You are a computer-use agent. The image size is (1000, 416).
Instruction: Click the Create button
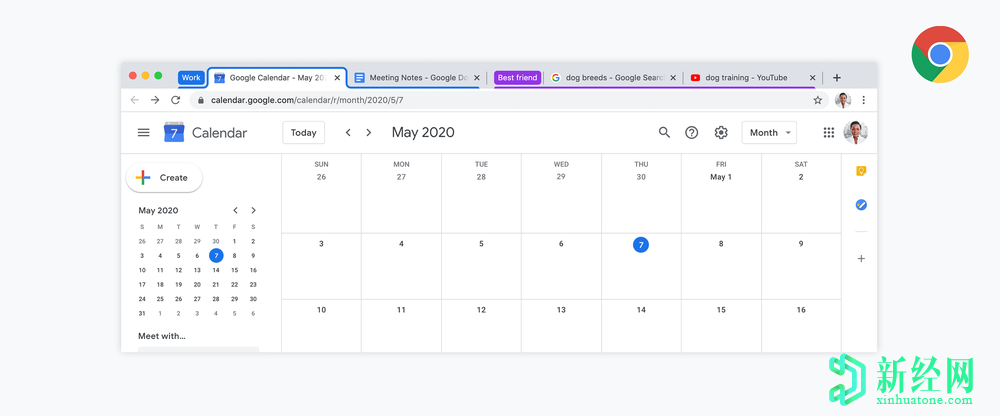click(164, 178)
